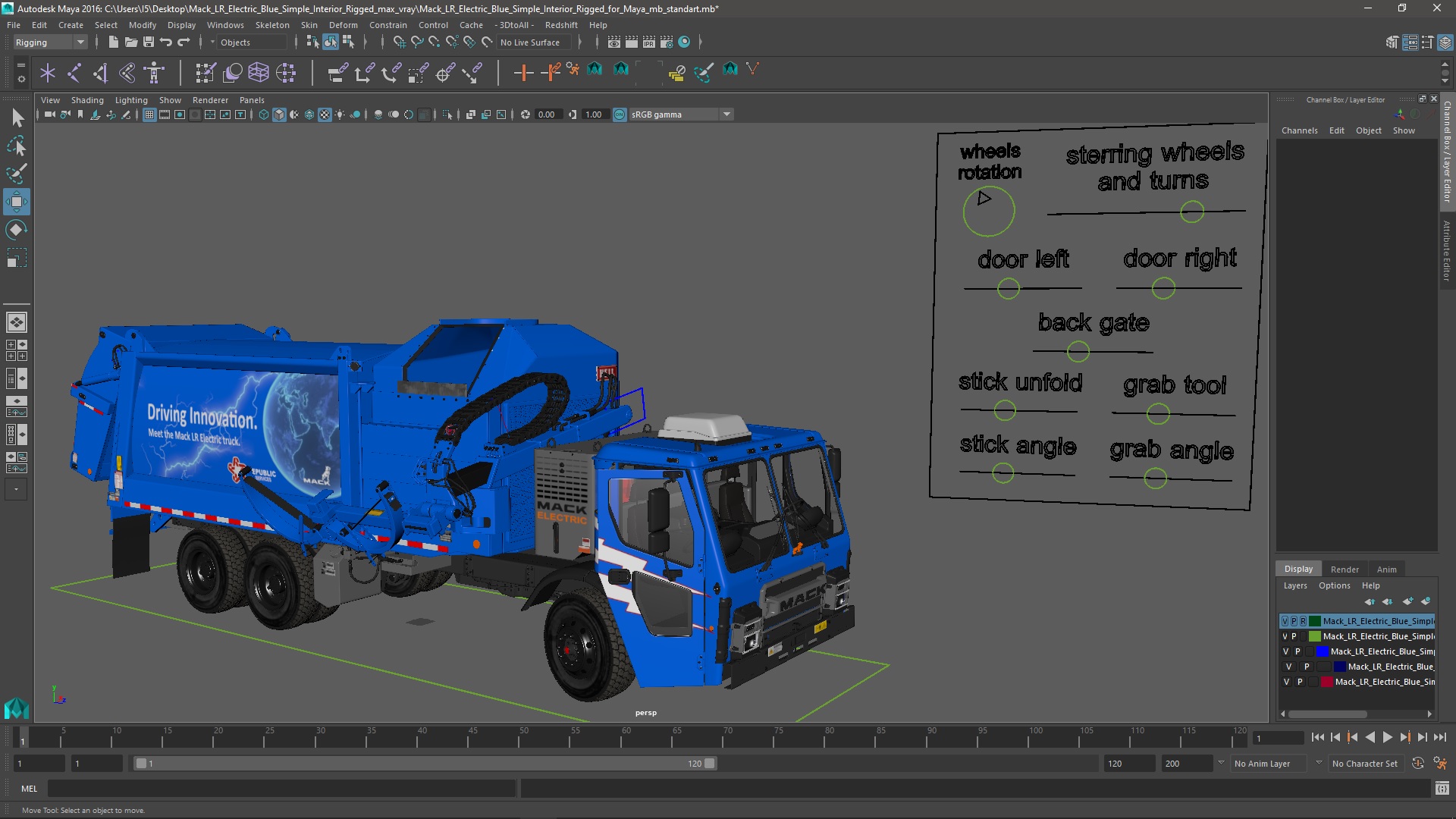This screenshot has width=1456, height=819.
Task: Click the Open Scene folder icon
Action: click(131, 42)
